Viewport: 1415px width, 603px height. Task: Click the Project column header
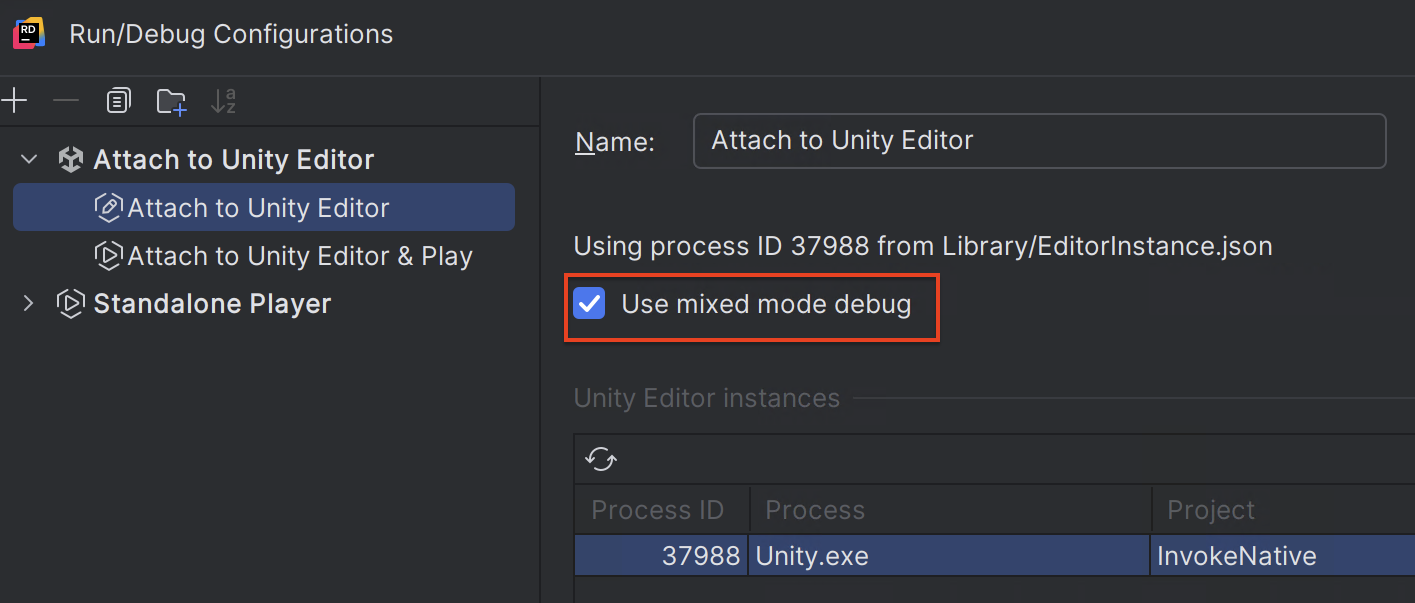[1209, 509]
